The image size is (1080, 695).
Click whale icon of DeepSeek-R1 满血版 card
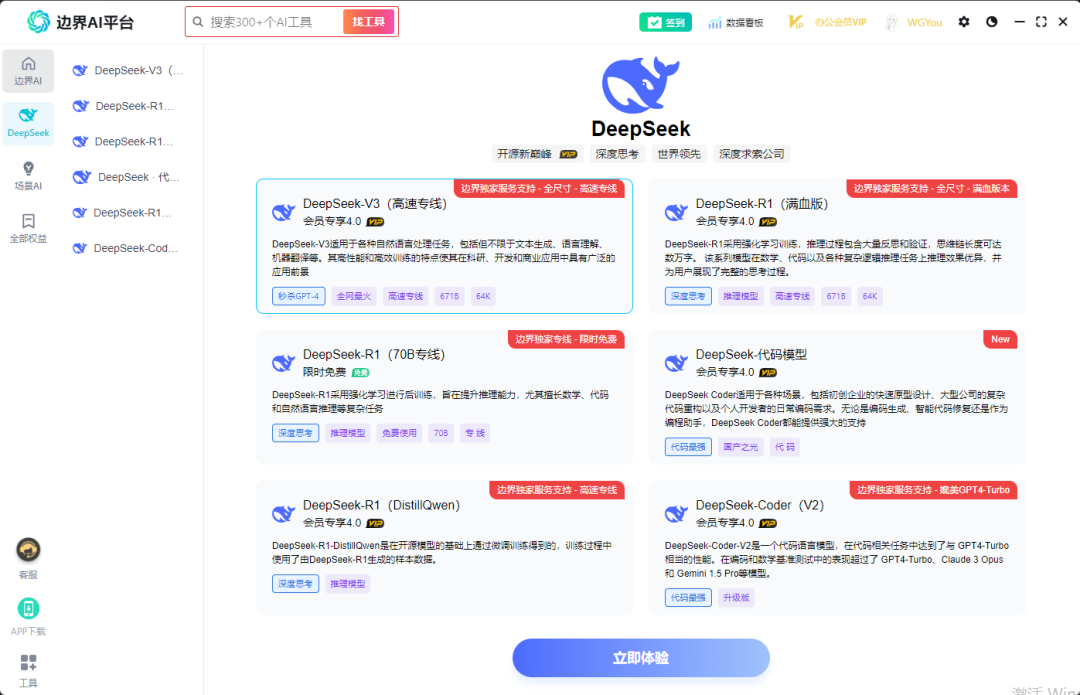[x=676, y=211]
